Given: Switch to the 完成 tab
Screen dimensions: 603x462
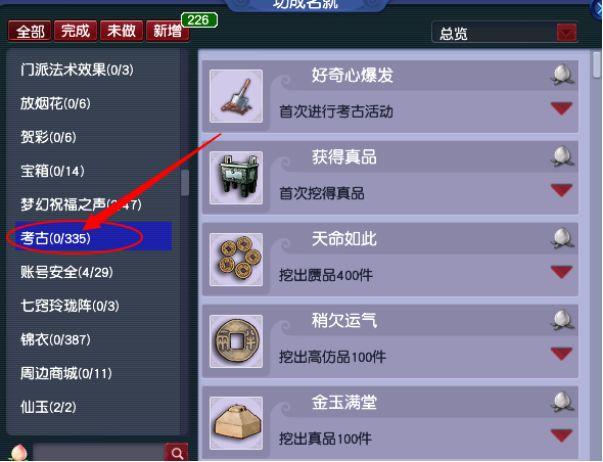Looking at the screenshot, I should point(75,30).
